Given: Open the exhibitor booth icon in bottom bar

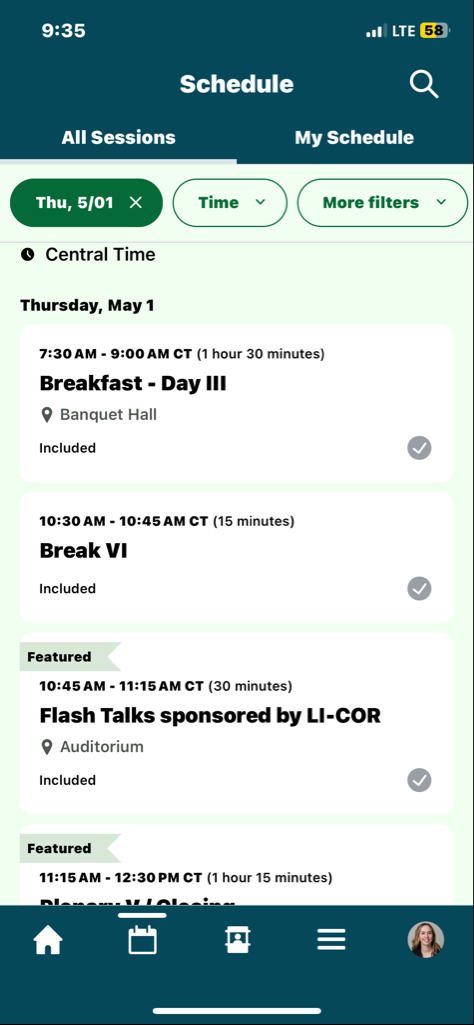Looking at the screenshot, I should [237, 940].
